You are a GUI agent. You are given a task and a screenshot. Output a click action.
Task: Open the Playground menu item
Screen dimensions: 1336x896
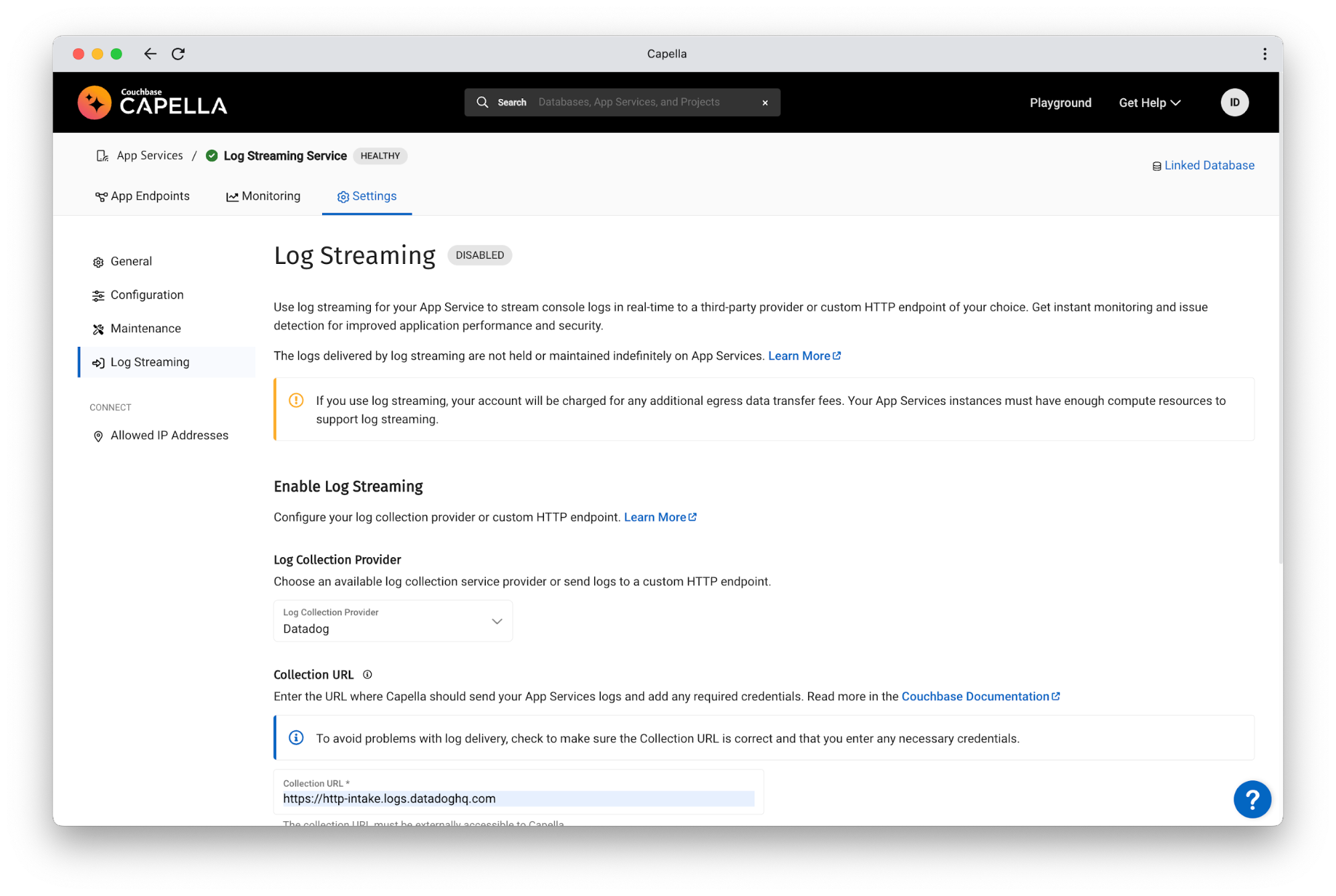point(1060,102)
